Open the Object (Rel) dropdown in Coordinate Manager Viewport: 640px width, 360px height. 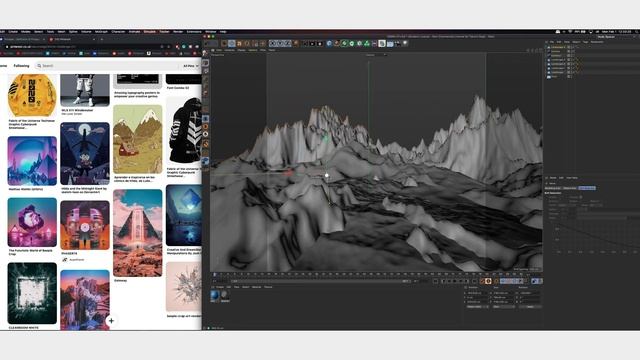pyautogui.click(x=477, y=307)
